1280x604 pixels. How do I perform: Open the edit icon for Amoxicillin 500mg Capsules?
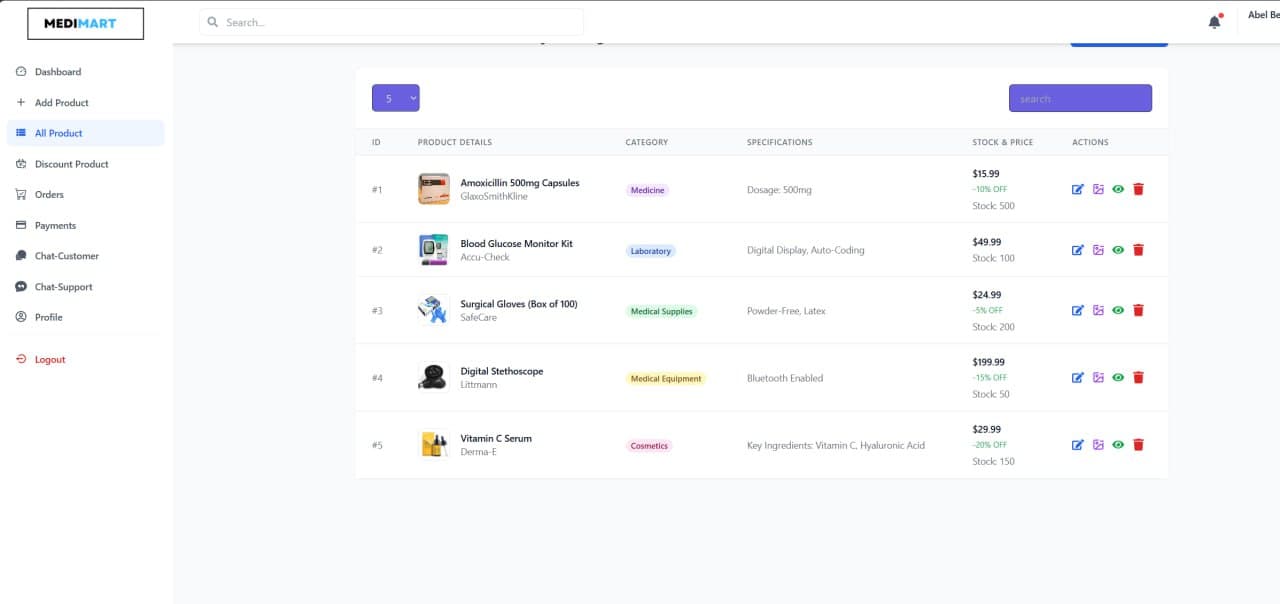(x=1078, y=188)
